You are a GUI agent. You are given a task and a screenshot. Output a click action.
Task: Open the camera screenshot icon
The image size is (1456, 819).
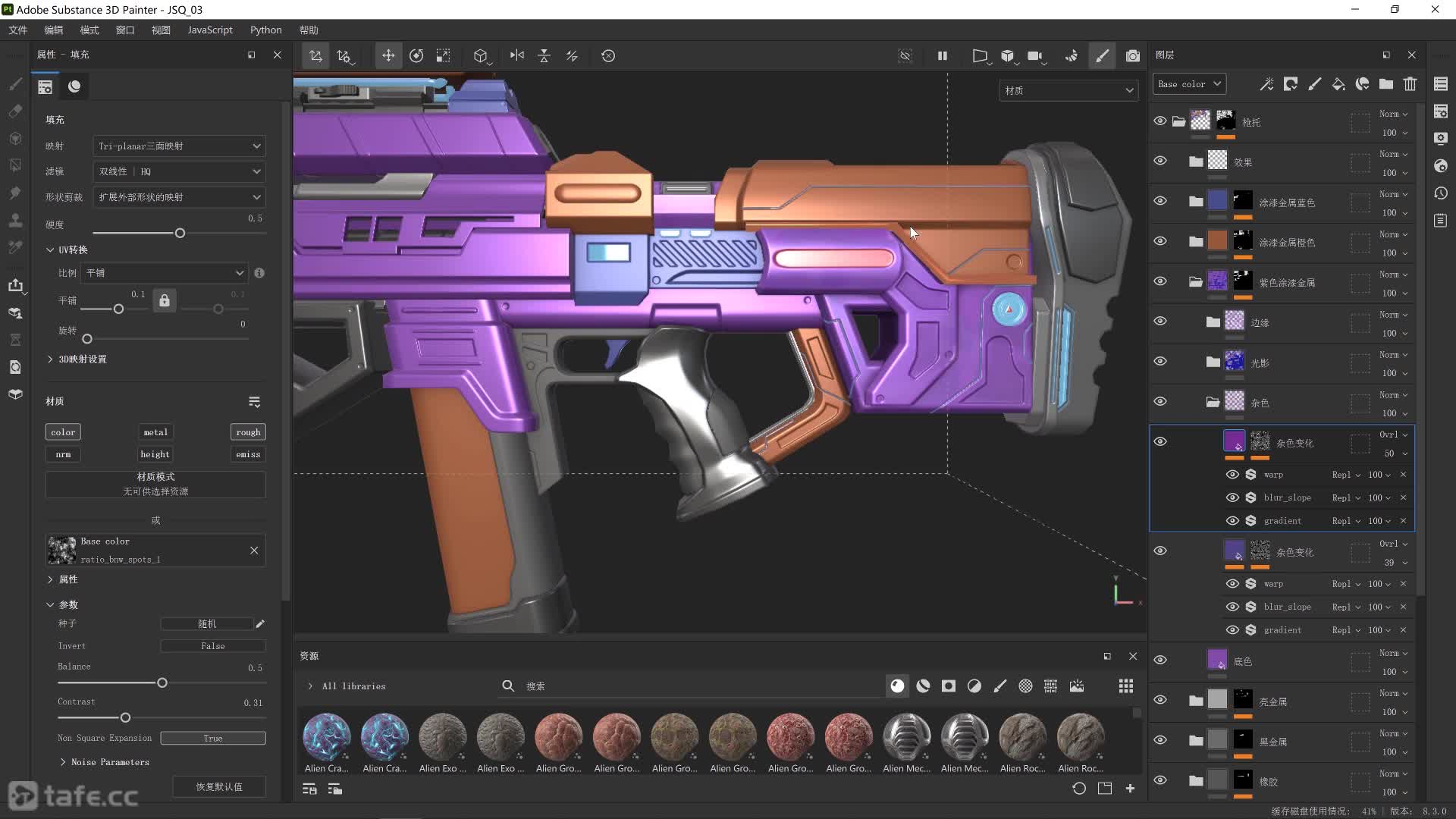(x=1132, y=55)
